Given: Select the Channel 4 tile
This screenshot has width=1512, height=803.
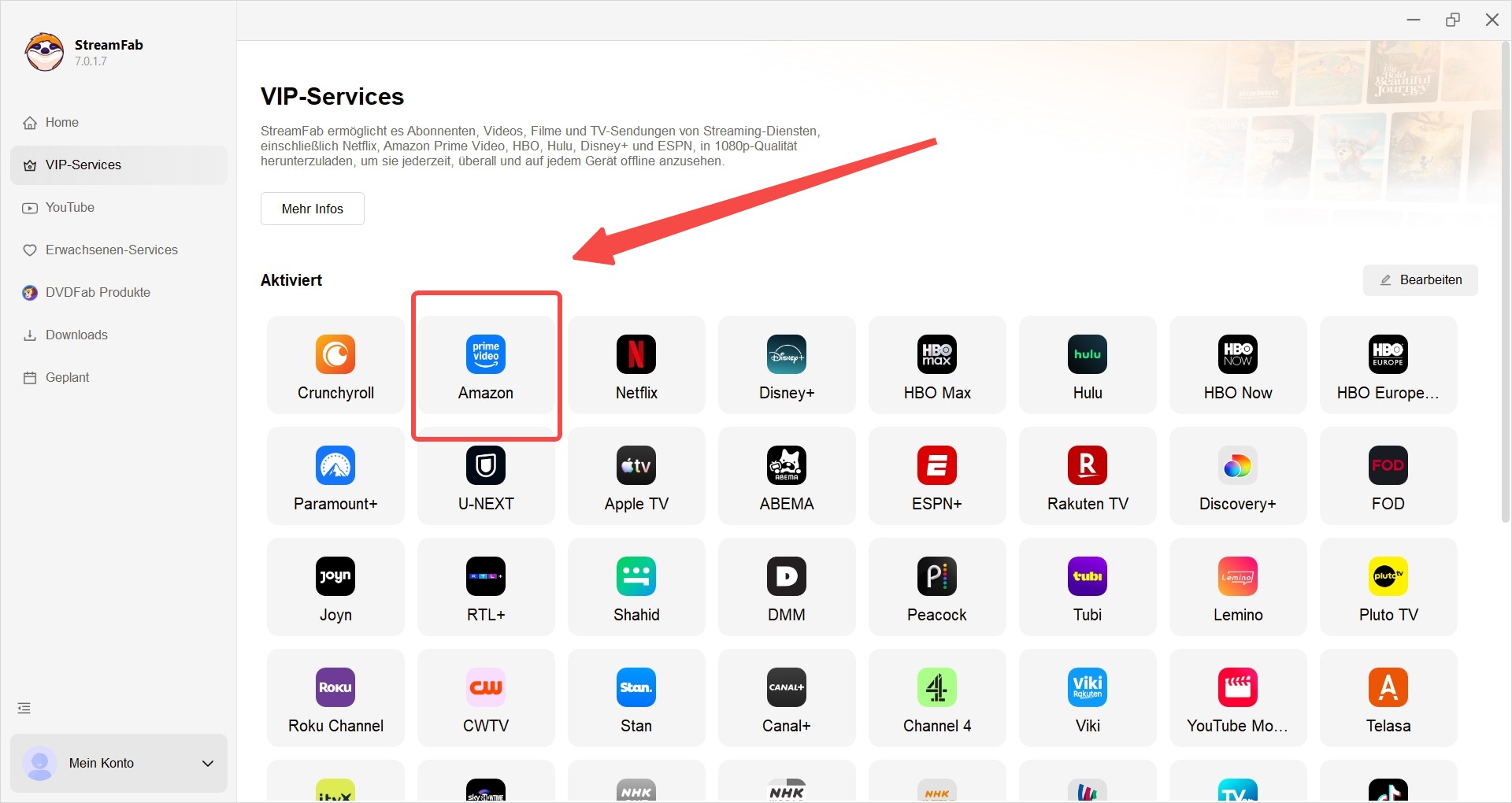Looking at the screenshot, I should 936,698.
